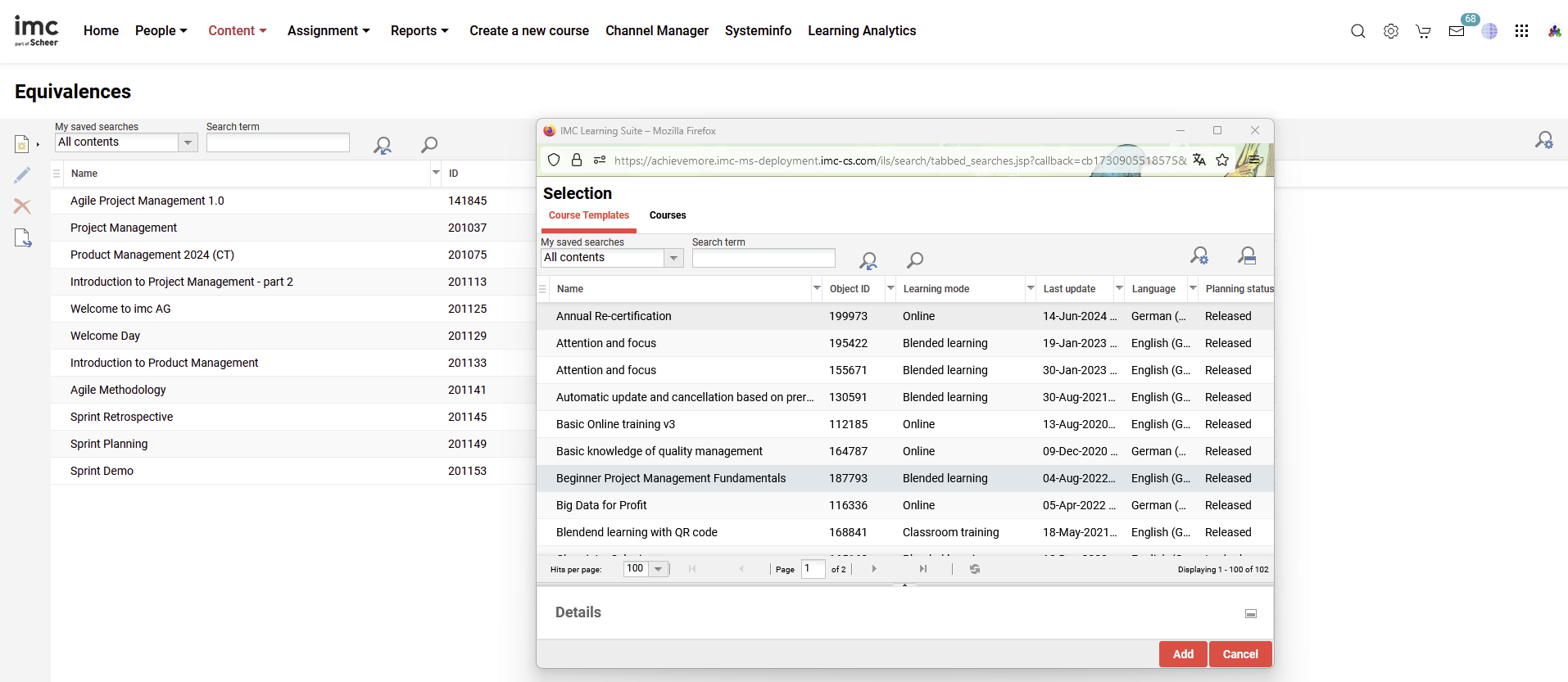
Task: Click the red X delete icon
Action: pos(22,206)
